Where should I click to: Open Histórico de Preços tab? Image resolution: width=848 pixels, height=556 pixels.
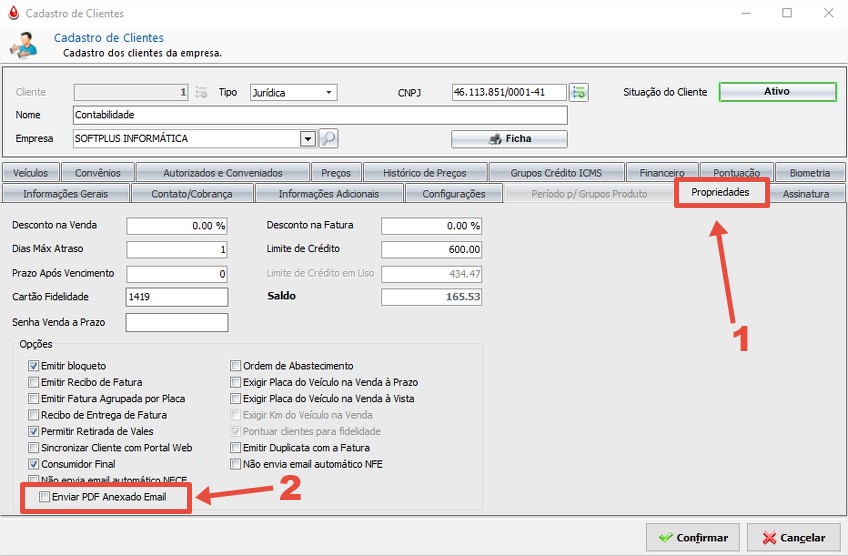coord(425,173)
